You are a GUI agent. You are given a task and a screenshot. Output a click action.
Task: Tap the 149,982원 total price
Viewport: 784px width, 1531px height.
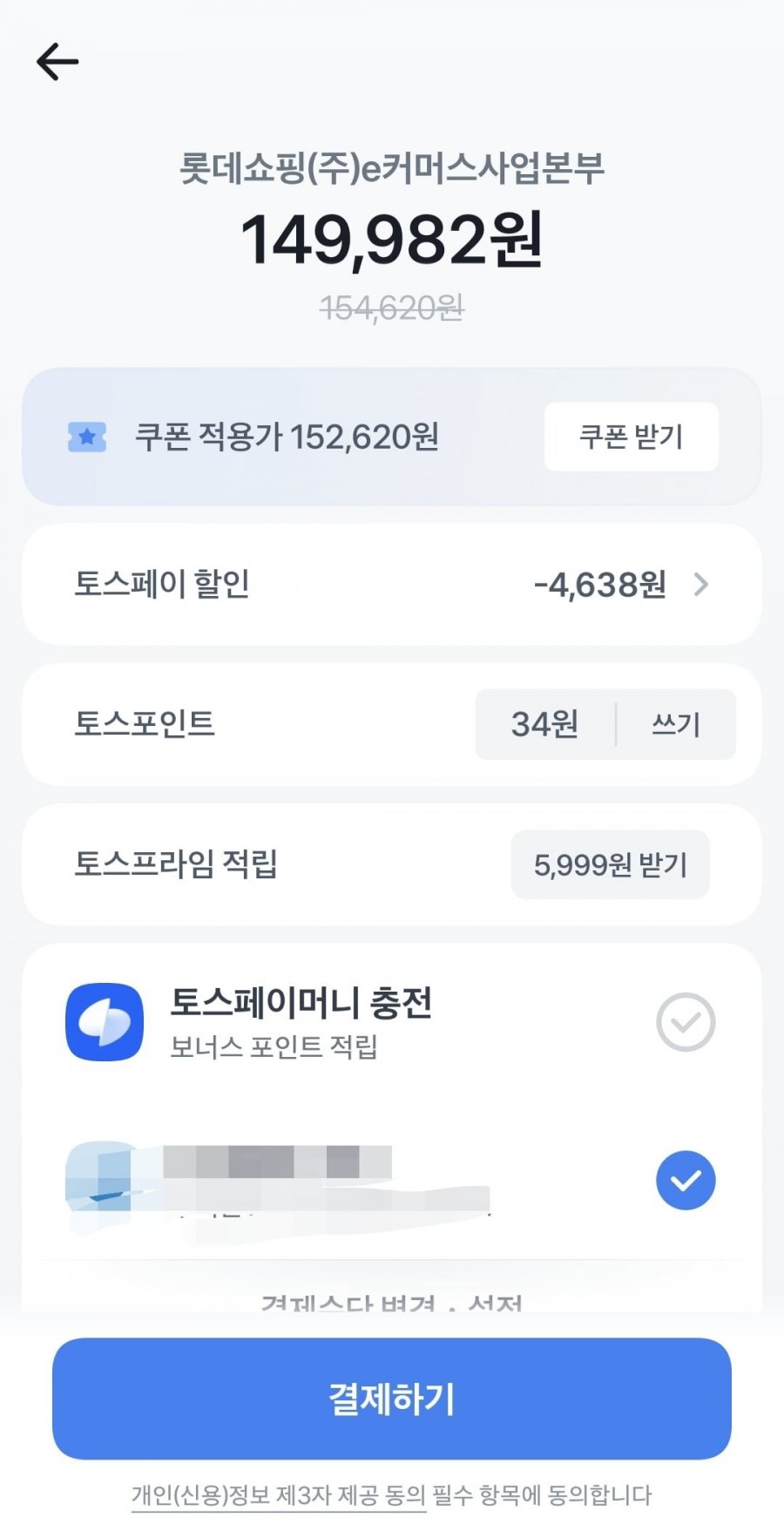coord(392,240)
